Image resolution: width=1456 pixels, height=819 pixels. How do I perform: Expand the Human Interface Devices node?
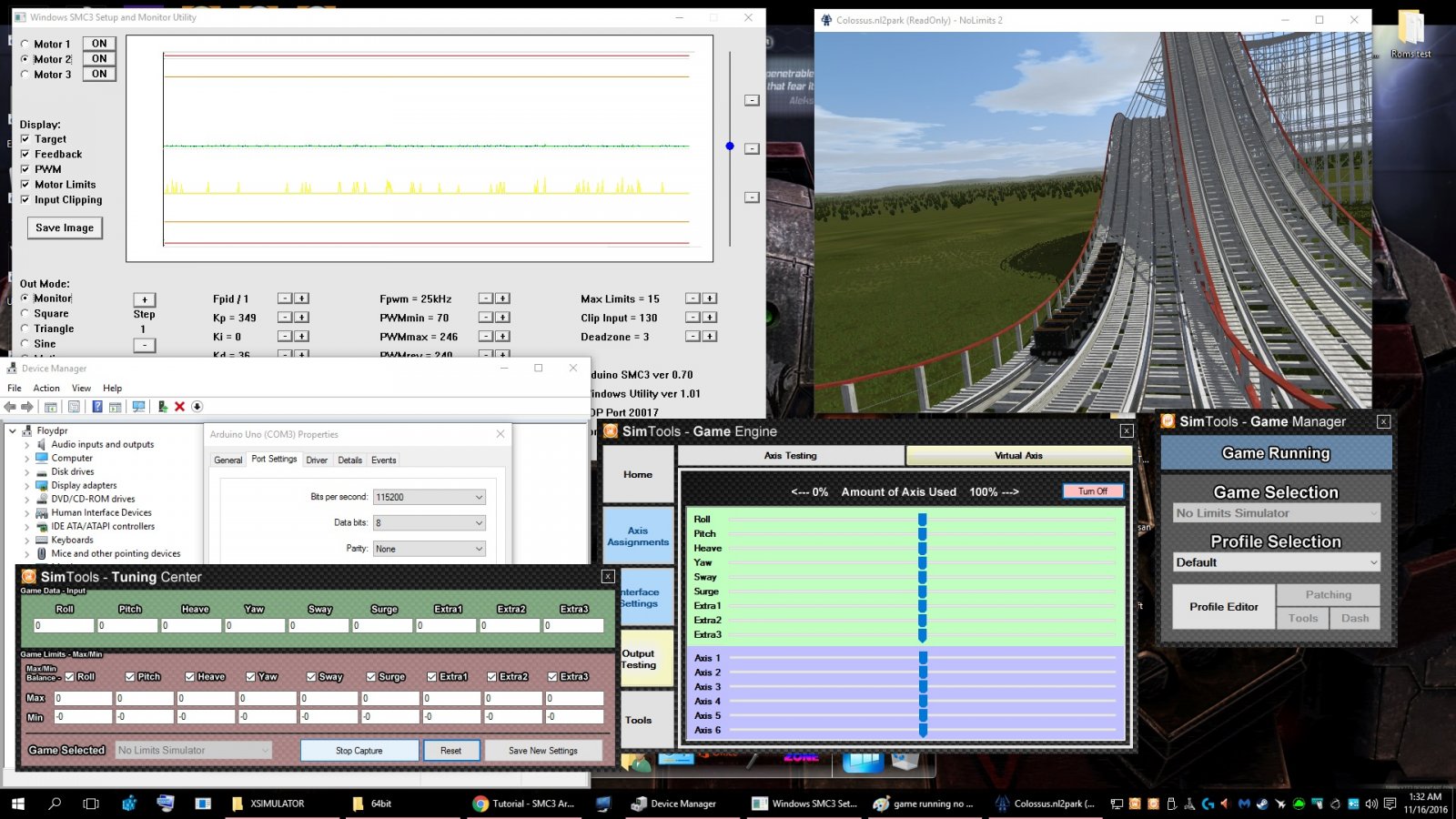[x=26, y=512]
